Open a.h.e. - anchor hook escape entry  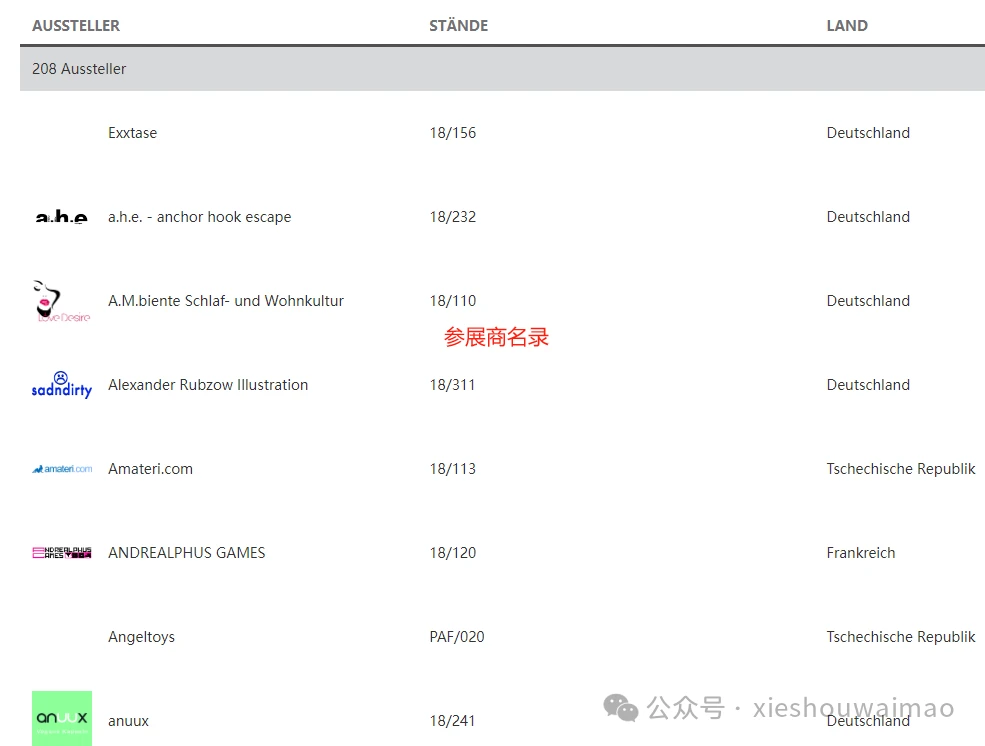tap(200, 217)
